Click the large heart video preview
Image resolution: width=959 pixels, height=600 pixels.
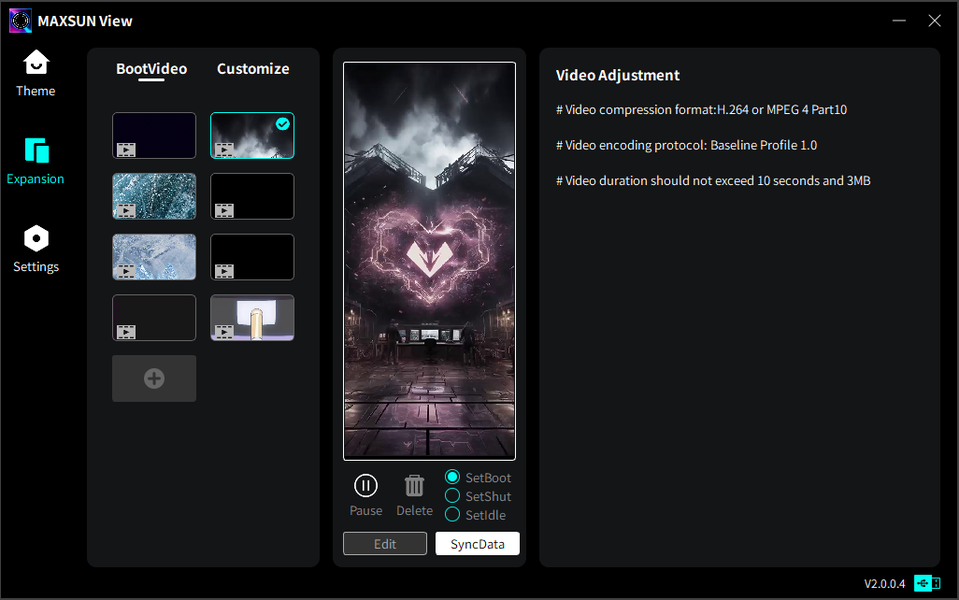(x=429, y=261)
